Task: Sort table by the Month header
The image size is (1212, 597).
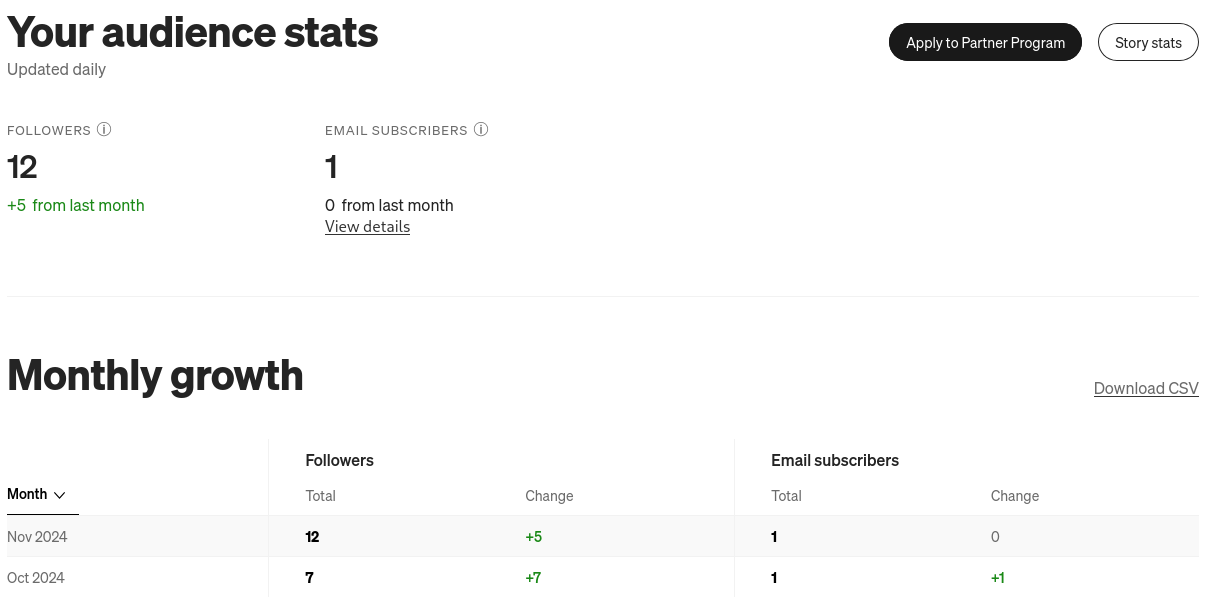Action: click(x=36, y=494)
